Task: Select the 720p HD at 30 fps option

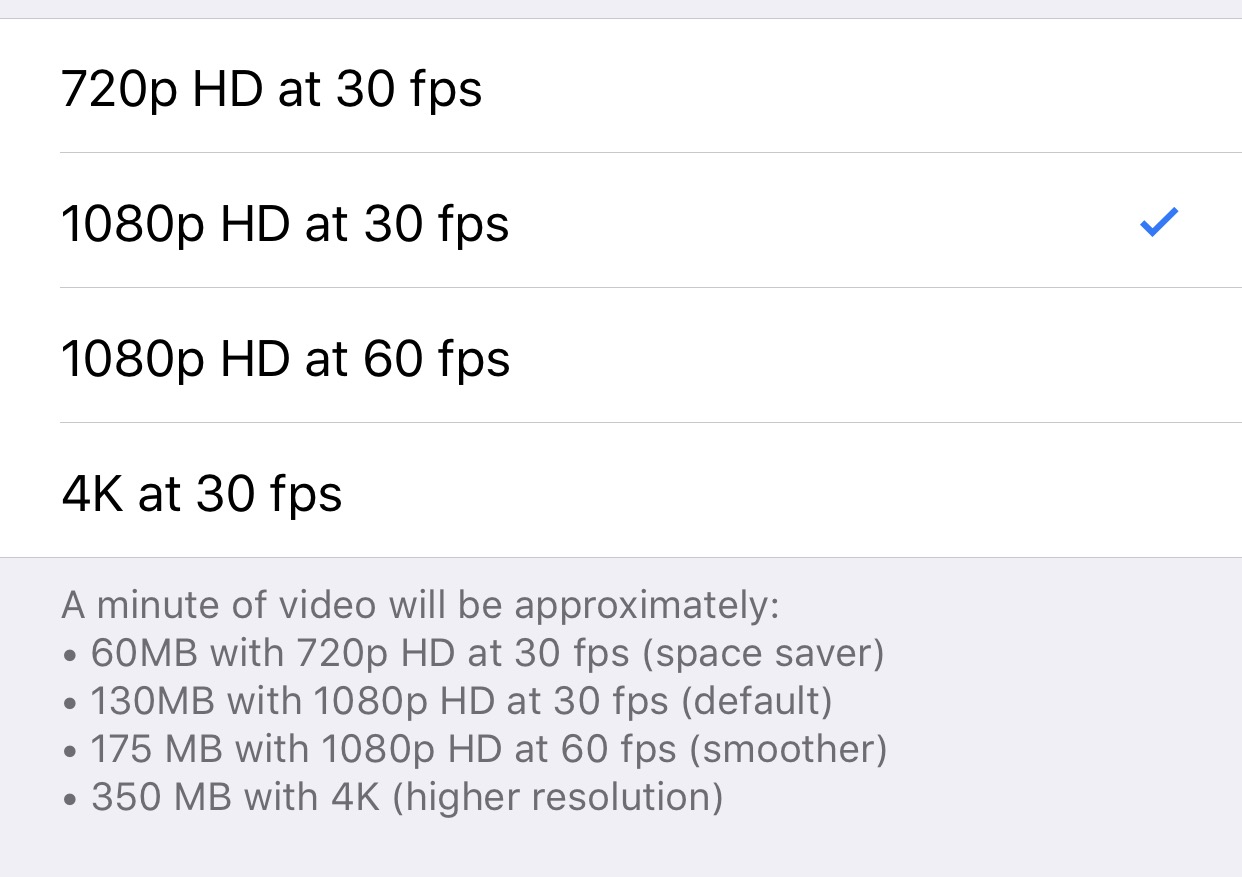Action: [x=272, y=89]
